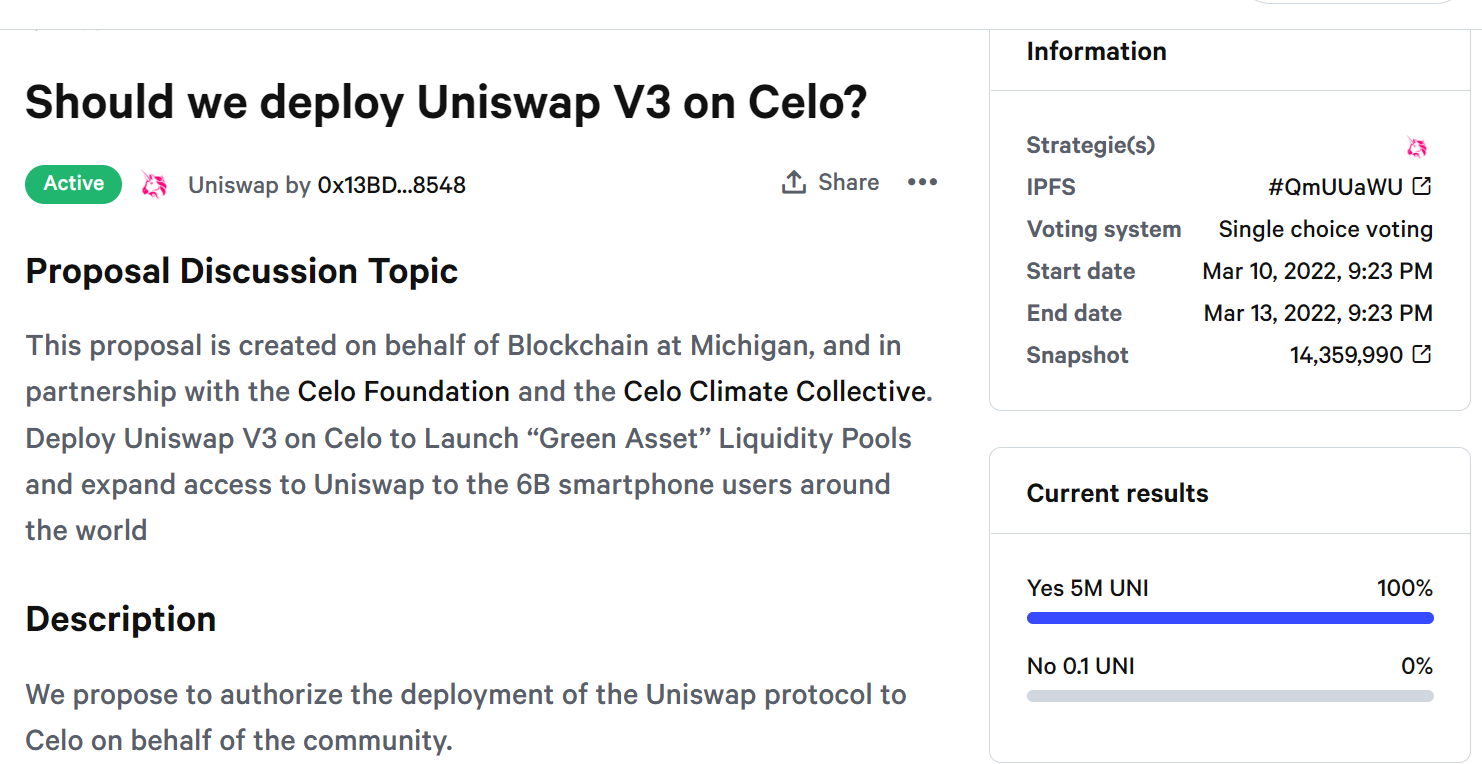Open the Celo Foundation link
Image resolution: width=1482 pixels, height=764 pixels.
pos(404,391)
